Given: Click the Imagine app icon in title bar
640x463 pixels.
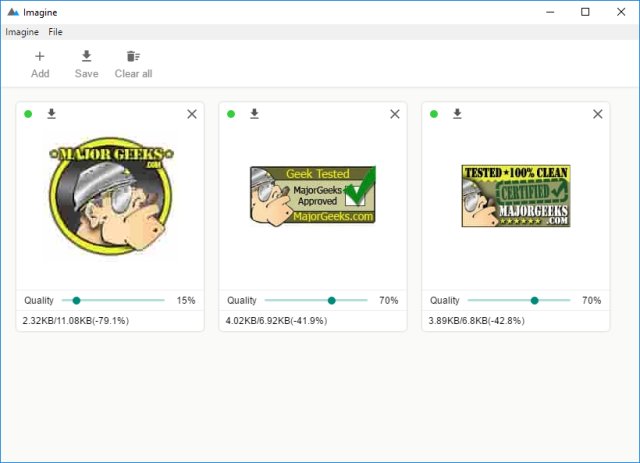Looking at the screenshot, I should coord(13,12).
